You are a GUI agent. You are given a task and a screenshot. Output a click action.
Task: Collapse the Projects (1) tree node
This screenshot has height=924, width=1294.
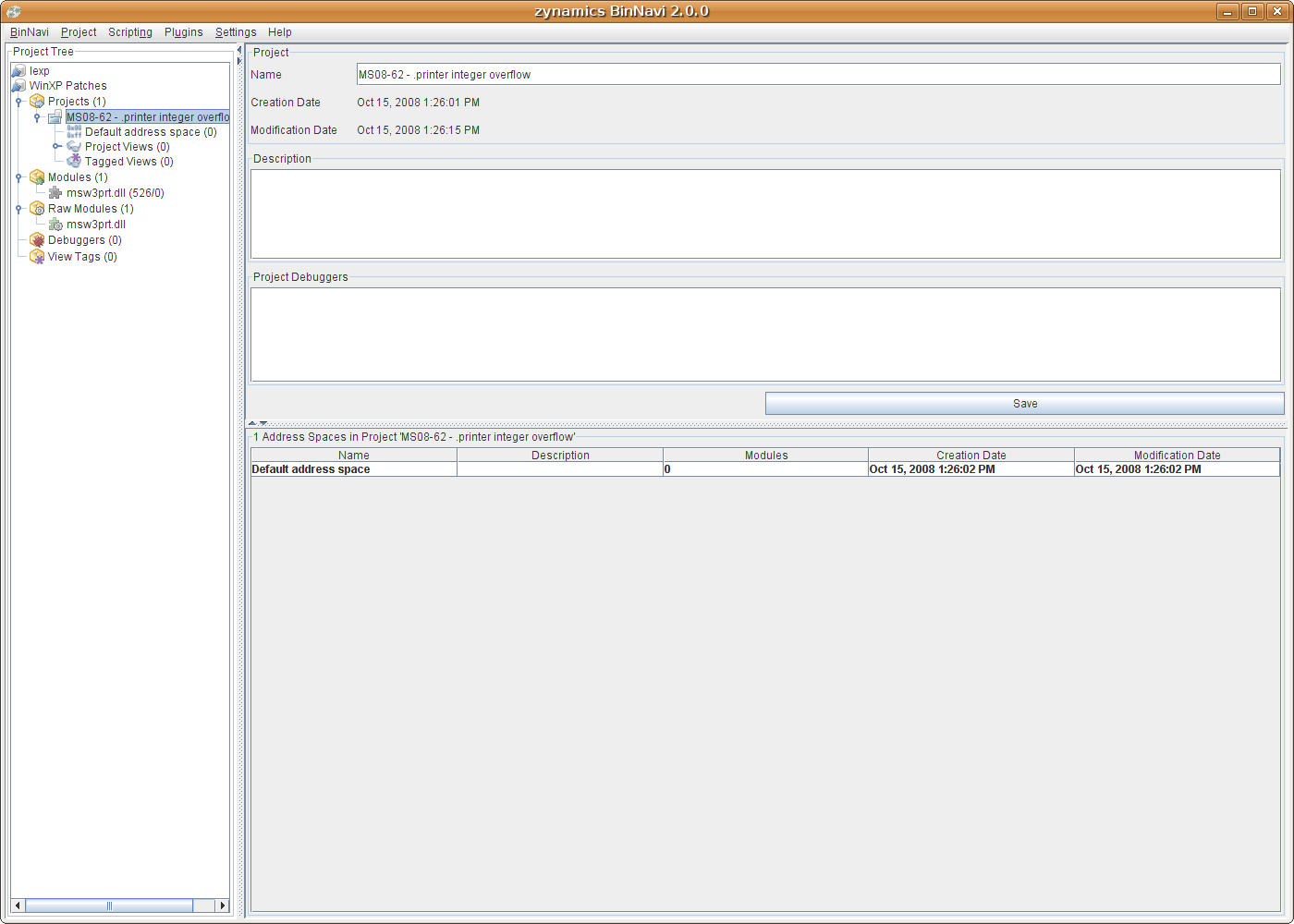[x=18, y=102]
